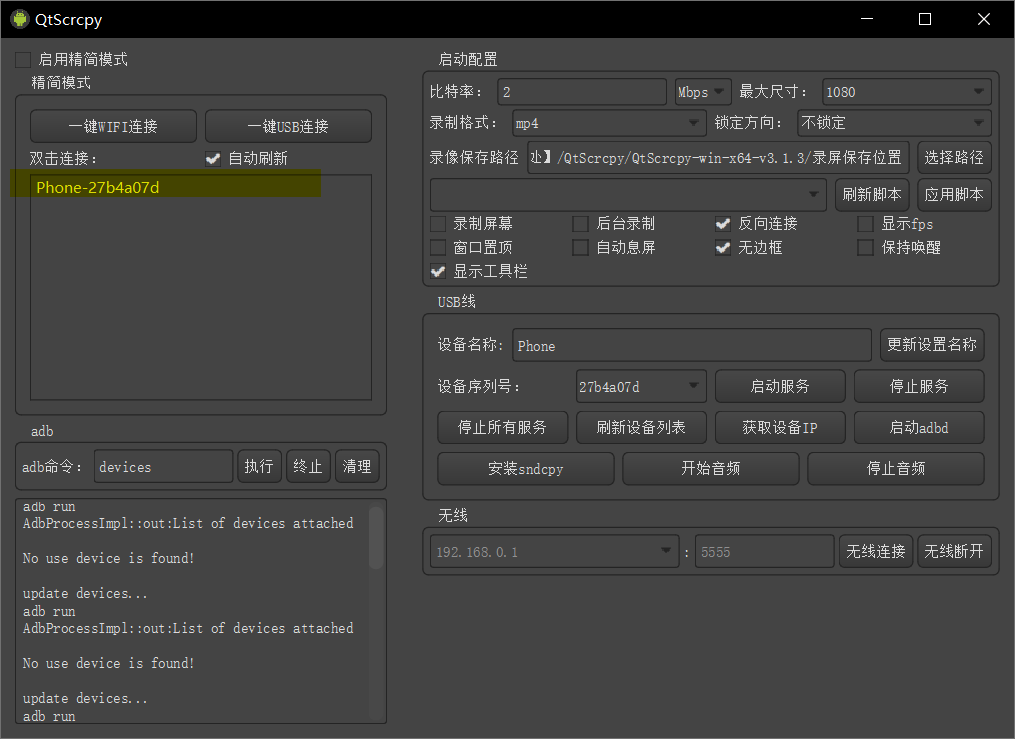Click the 清理 log button
Screen dimensions: 1015x739
click(357, 467)
